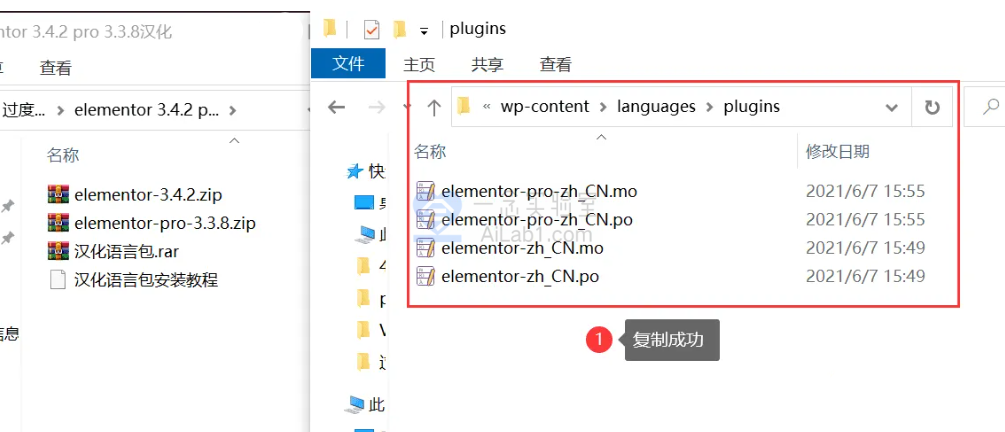Expand the address bar history dropdown
The image size is (1005, 432).
[x=891, y=108]
